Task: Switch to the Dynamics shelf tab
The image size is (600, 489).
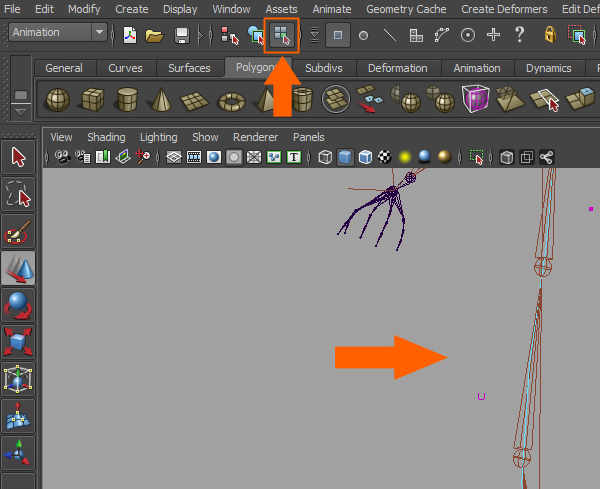Action: (x=548, y=68)
